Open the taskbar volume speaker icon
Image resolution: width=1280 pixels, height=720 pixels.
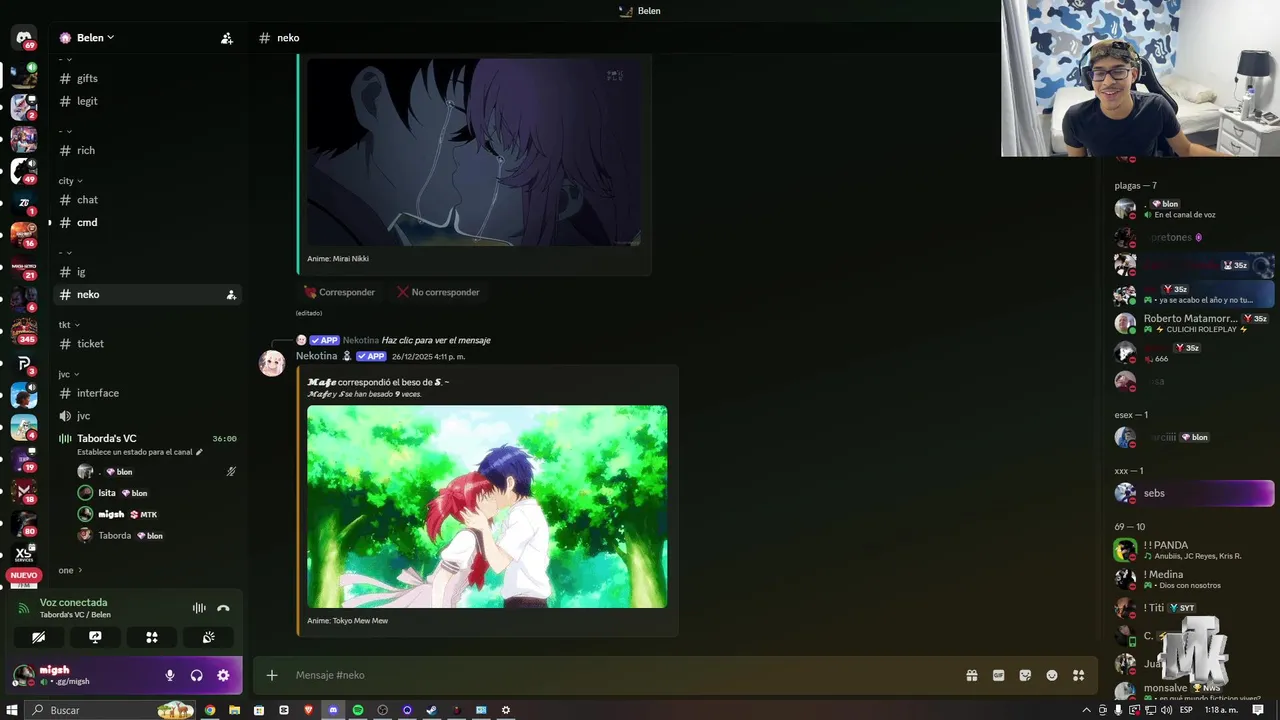click(x=1166, y=710)
